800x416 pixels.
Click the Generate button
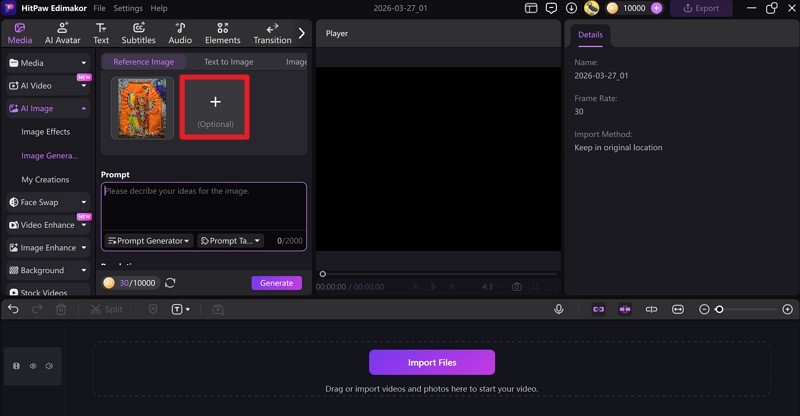tap(276, 283)
